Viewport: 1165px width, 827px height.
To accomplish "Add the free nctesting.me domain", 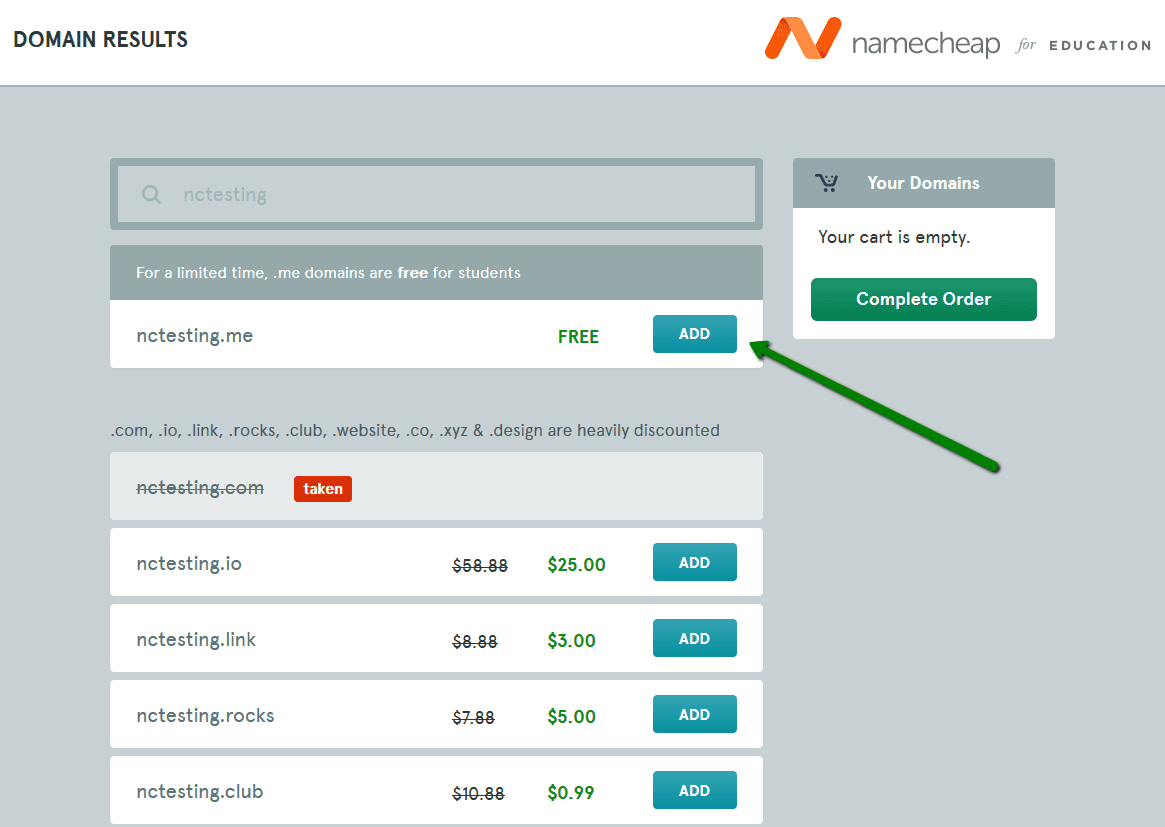I will (x=694, y=334).
